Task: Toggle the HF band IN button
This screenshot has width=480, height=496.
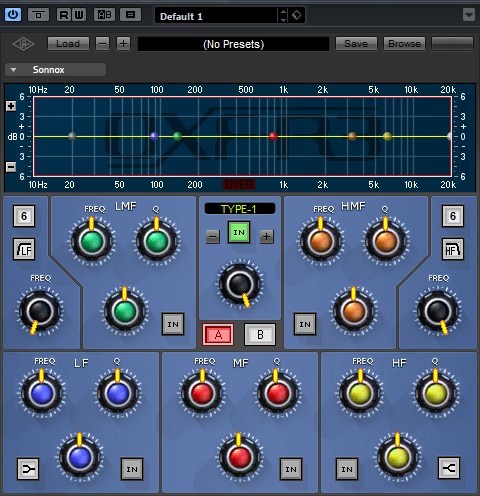Action: click(x=347, y=469)
